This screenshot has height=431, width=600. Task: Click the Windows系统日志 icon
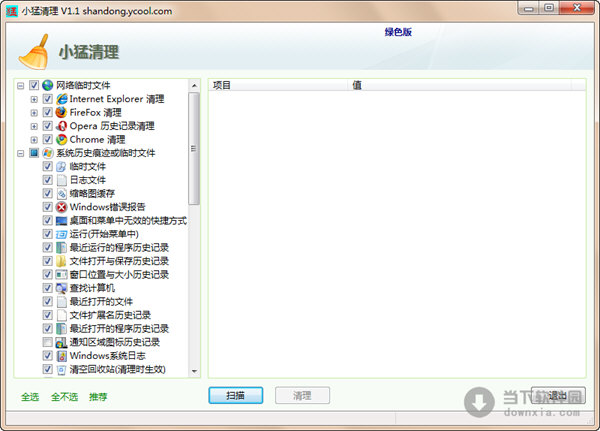(61, 356)
